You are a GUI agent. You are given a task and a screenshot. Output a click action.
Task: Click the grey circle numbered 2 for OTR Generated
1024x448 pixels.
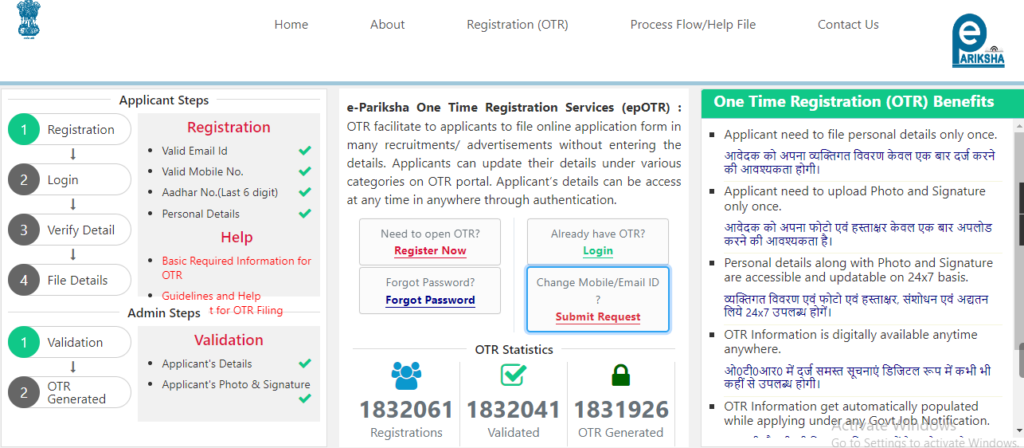pos(24,392)
